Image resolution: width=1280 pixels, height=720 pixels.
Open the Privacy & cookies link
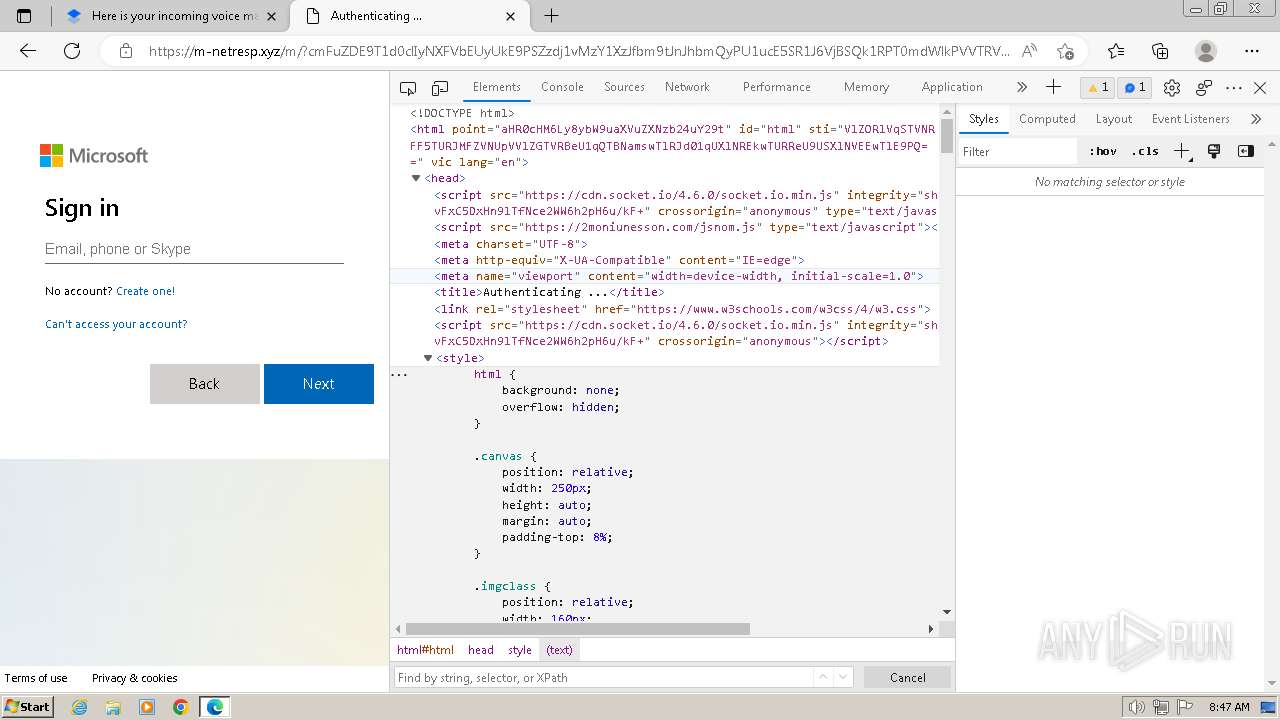(135, 678)
